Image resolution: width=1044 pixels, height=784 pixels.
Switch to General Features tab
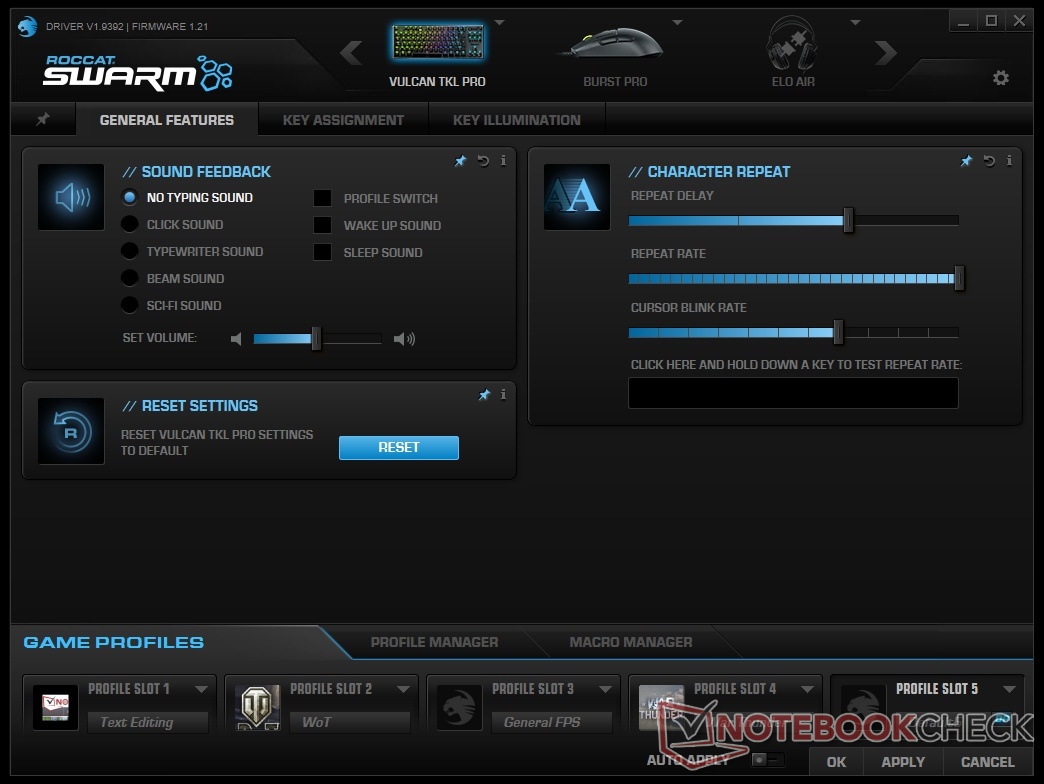point(166,120)
